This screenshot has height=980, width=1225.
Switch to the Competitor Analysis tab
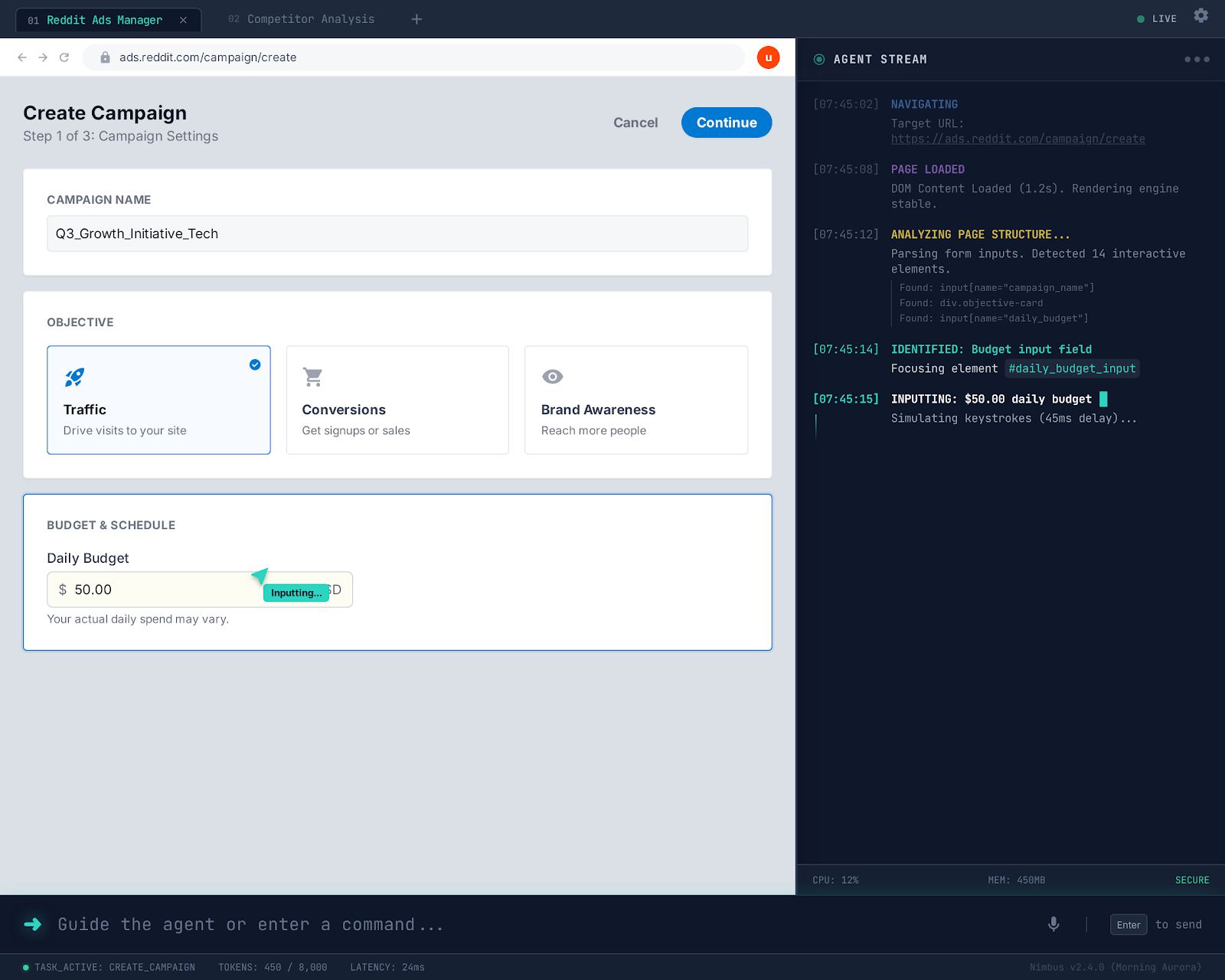coord(302,19)
